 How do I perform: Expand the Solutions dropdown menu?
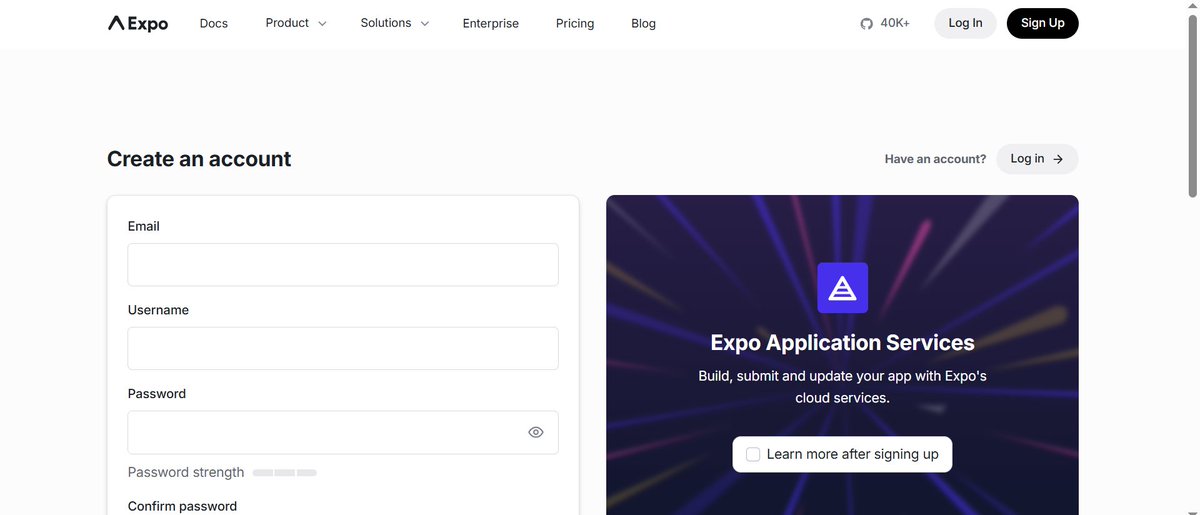[x=395, y=23]
